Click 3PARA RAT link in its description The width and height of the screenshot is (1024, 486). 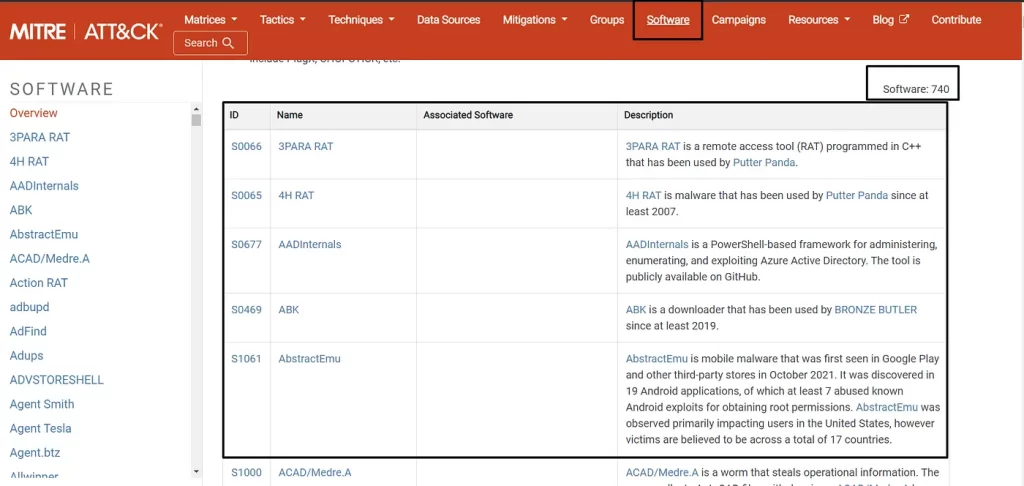pos(653,146)
